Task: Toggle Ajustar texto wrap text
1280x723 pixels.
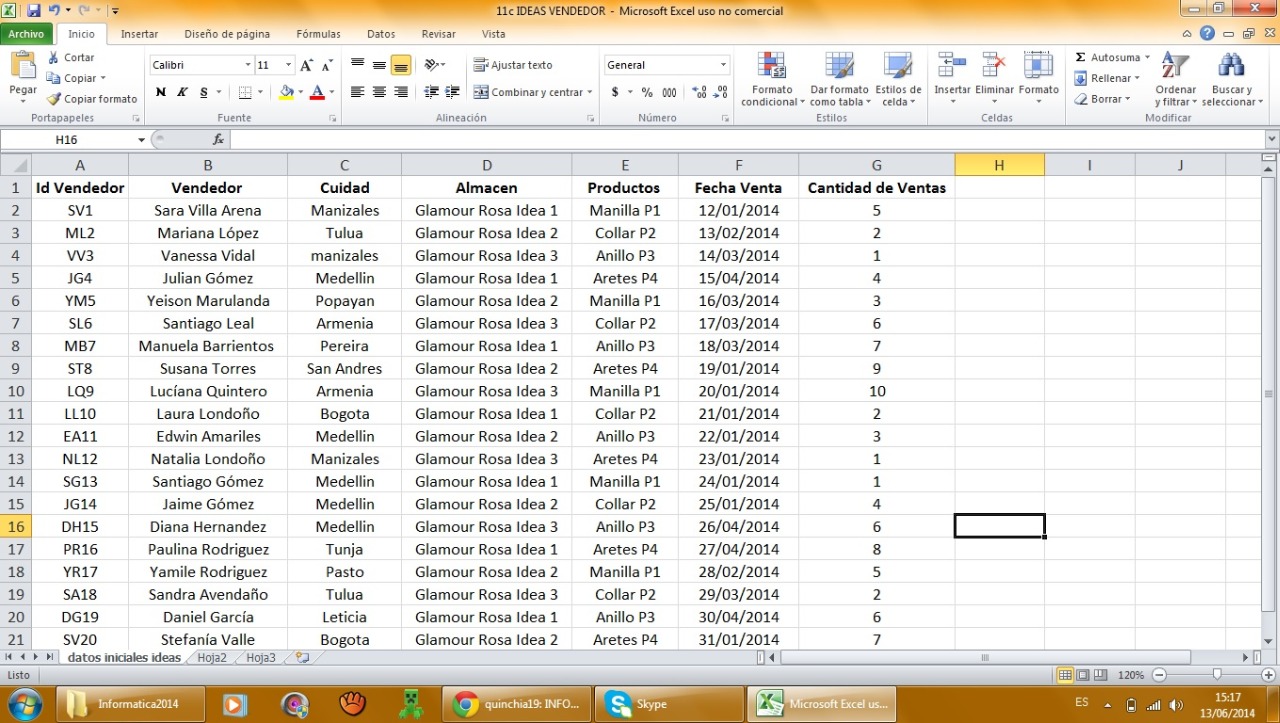Action: (x=513, y=65)
